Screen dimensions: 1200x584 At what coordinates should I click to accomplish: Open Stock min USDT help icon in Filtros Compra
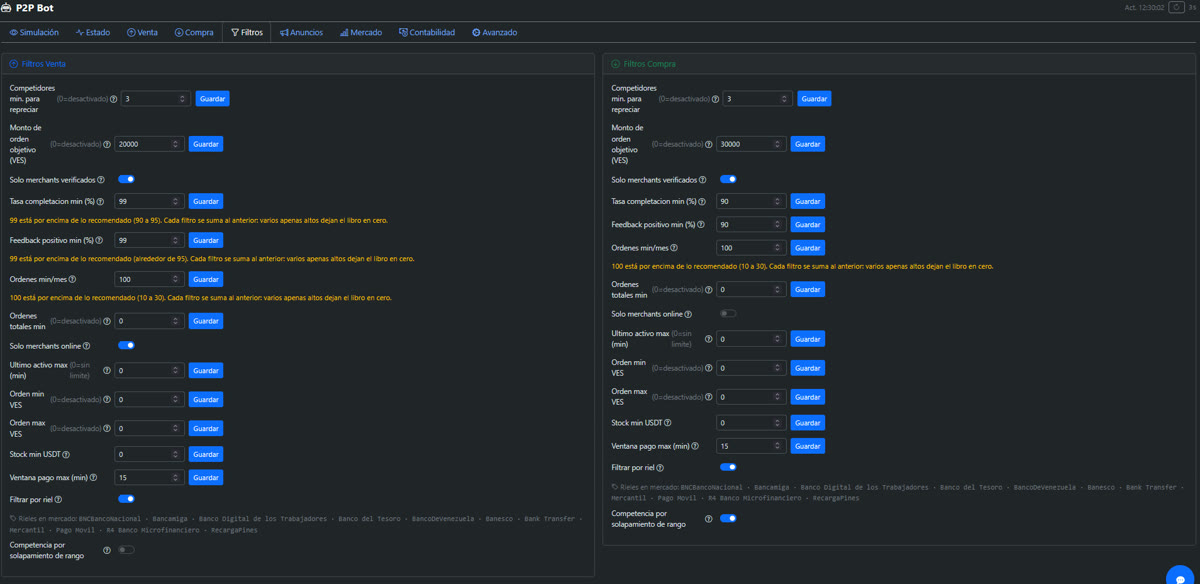[668, 423]
